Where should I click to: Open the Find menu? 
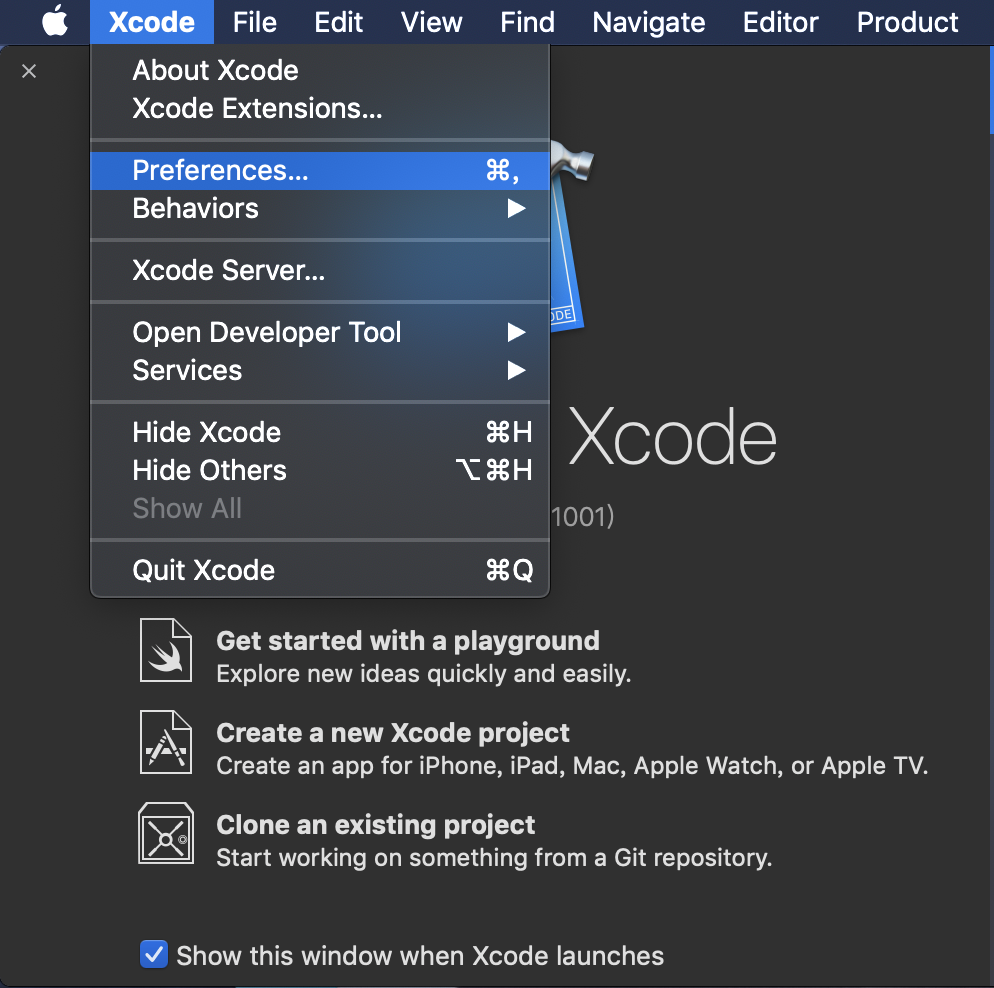coord(527,22)
